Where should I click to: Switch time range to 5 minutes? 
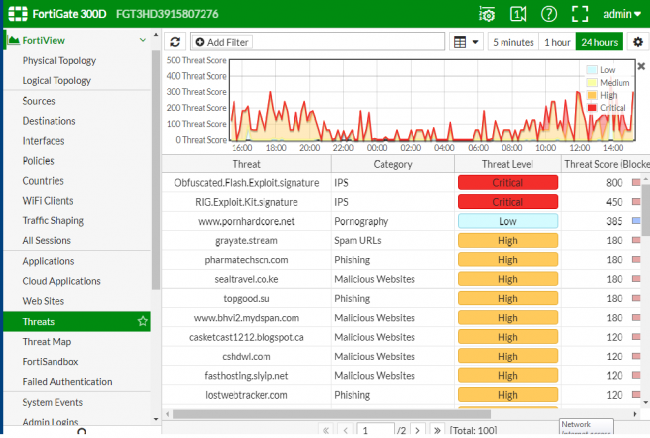pyautogui.click(x=513, y=42)
